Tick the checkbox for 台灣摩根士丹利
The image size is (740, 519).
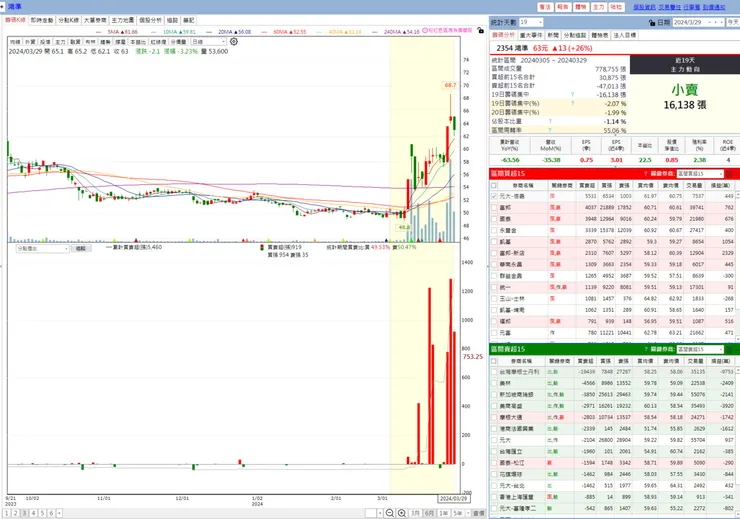pyautogui.click(x=494, y=372)
